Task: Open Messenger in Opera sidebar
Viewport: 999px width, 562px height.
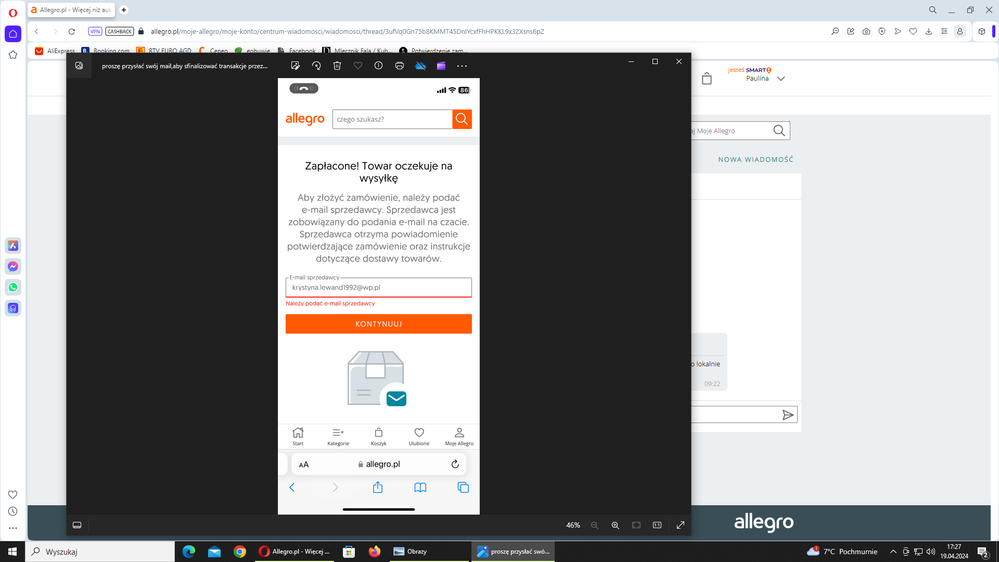Action: click(13, 266)
